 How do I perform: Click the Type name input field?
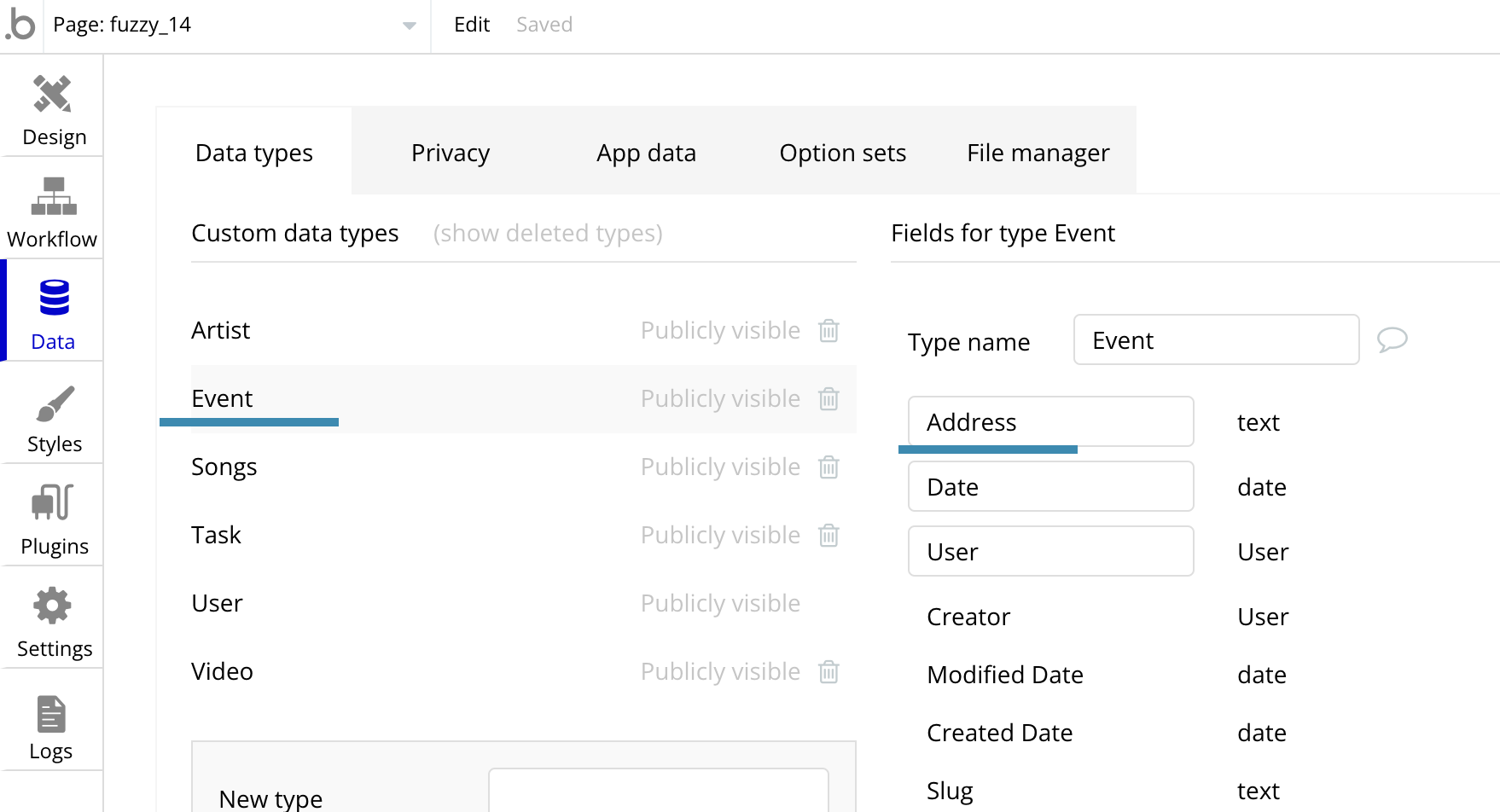click(x=1216, y=340)
